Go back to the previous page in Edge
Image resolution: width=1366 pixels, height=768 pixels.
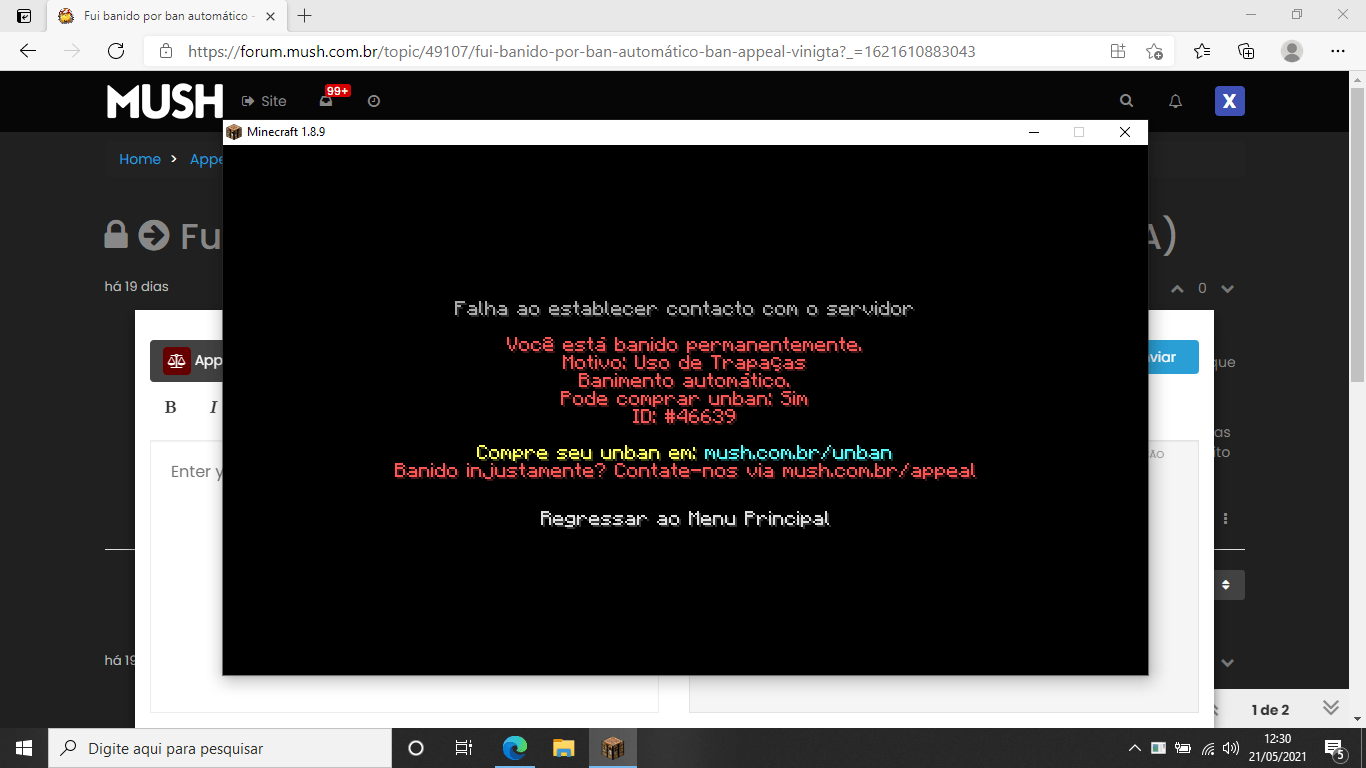click(x=28, y=51)
